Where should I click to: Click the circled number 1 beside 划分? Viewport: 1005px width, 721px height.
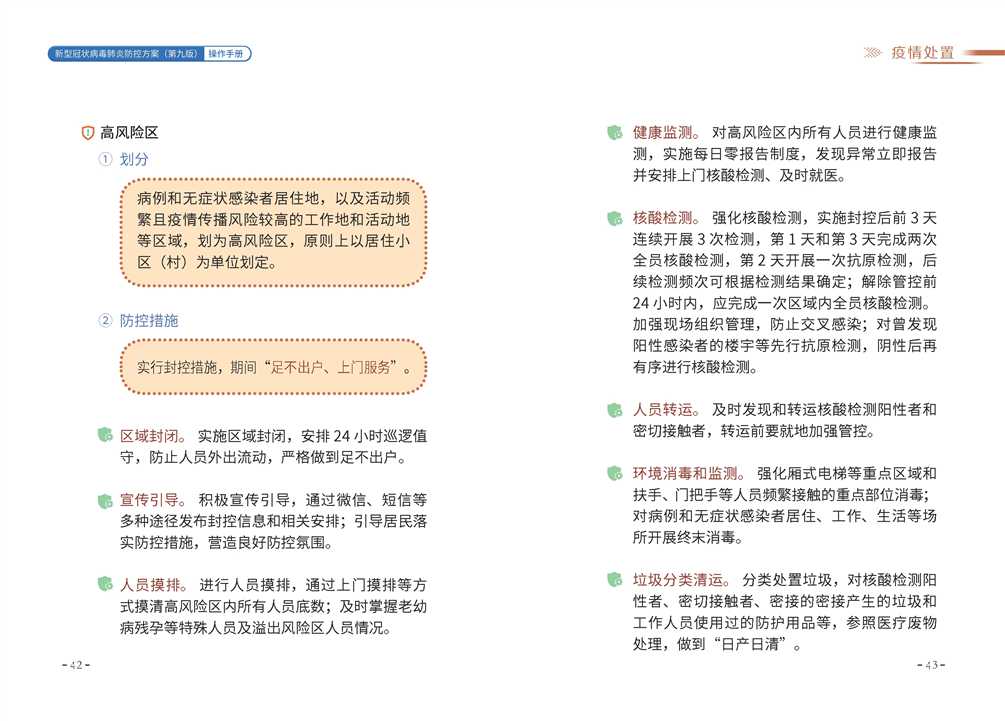(x=105, y=159)
